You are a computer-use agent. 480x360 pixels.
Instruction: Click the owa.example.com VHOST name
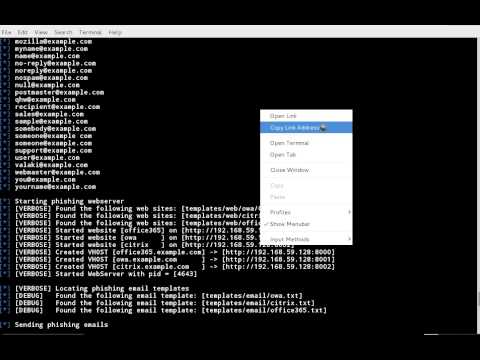(x=147, y=260)
